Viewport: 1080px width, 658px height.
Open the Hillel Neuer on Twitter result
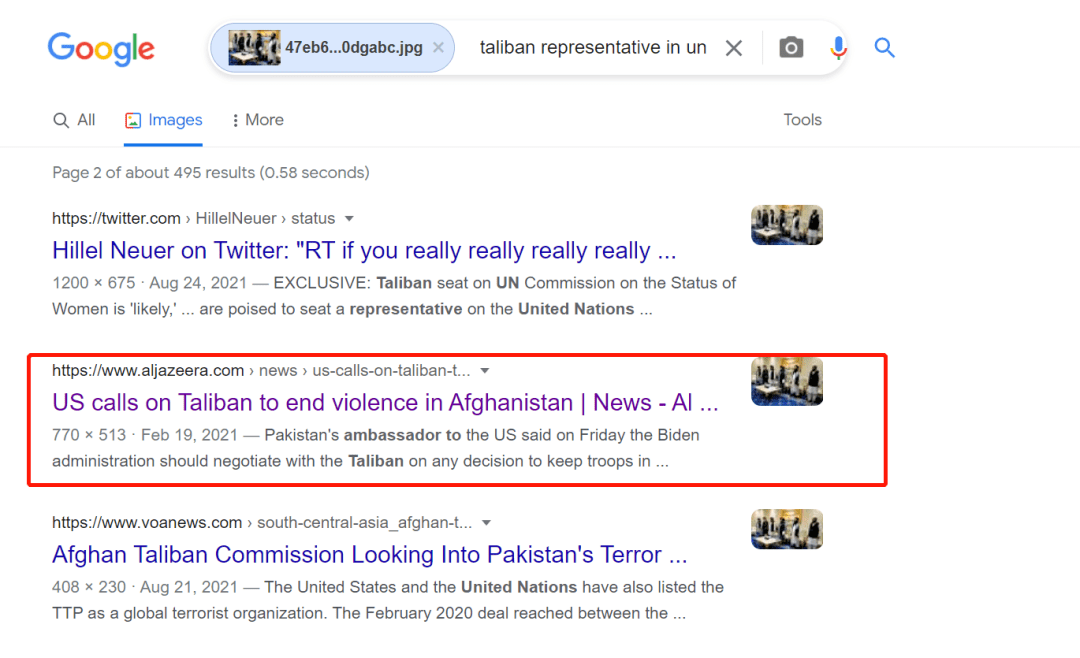(x=365, y=250)
